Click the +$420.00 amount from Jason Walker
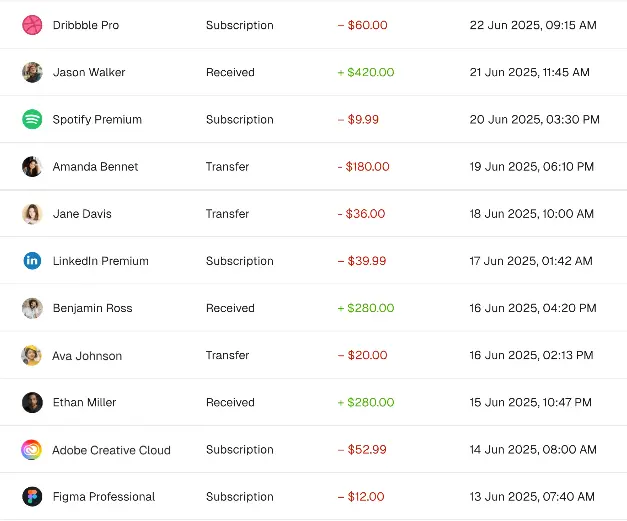627x521 pixels. pyautogui.click(x=366, y=72)
